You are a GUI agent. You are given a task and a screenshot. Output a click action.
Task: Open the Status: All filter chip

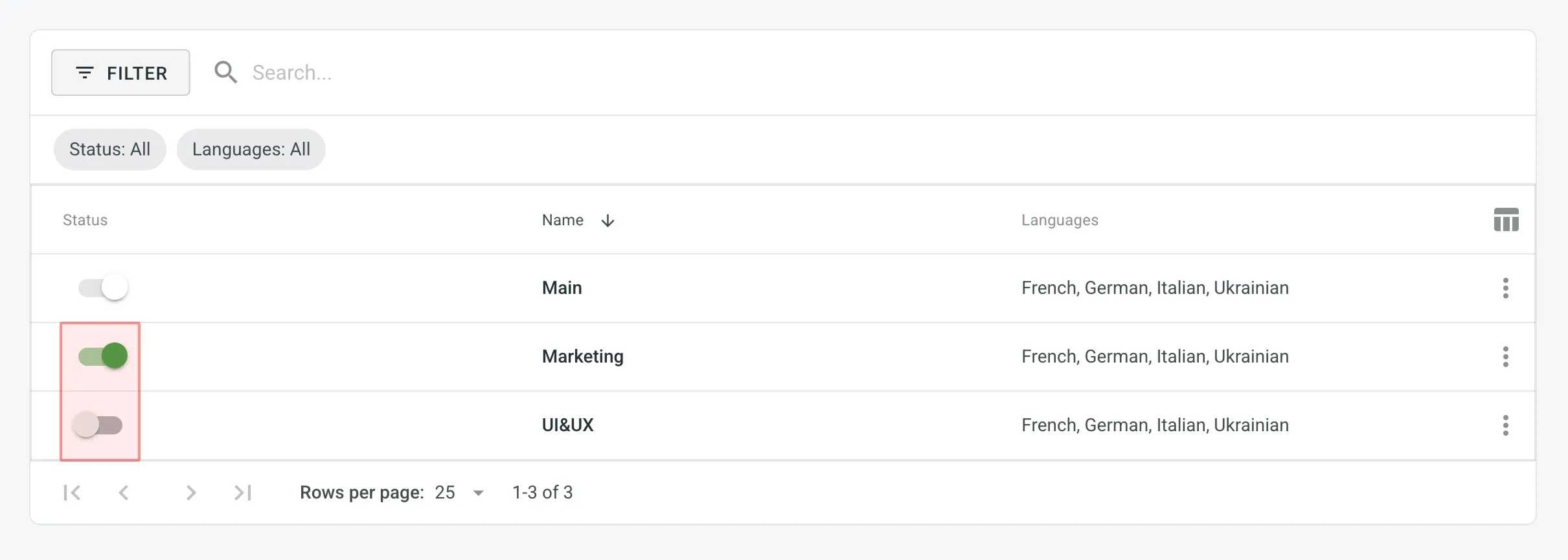tap(109, 149)
